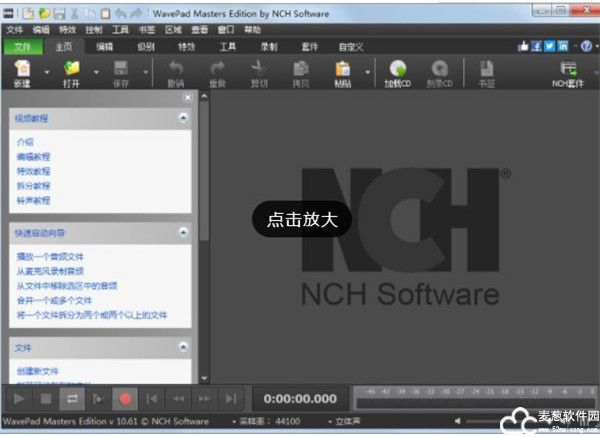Click the 加载CD (Load CD) icon
Image resolution: width=600 pixels, height=437 pixels.
(397, 70)
